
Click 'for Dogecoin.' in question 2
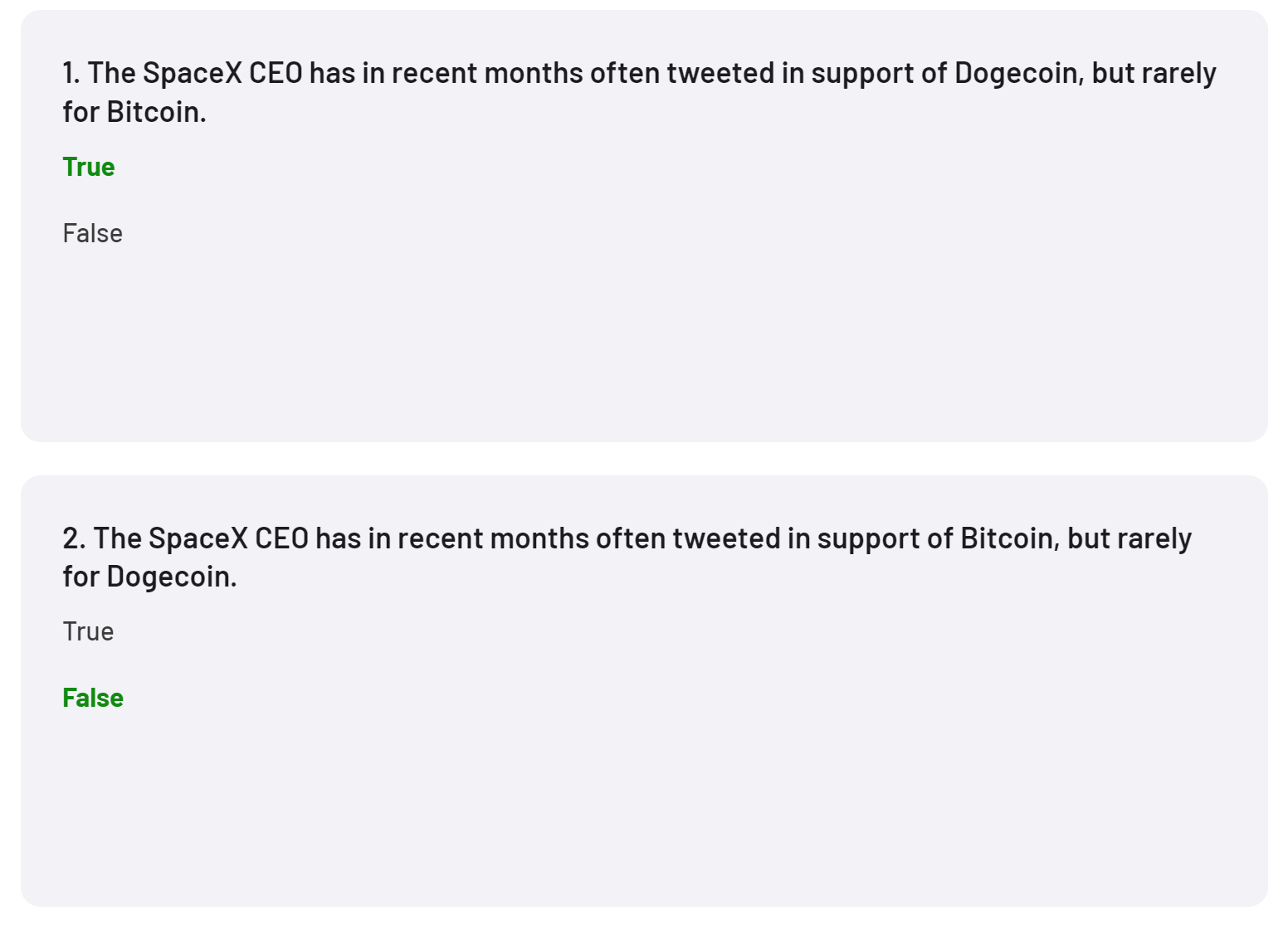click(149, 577)
